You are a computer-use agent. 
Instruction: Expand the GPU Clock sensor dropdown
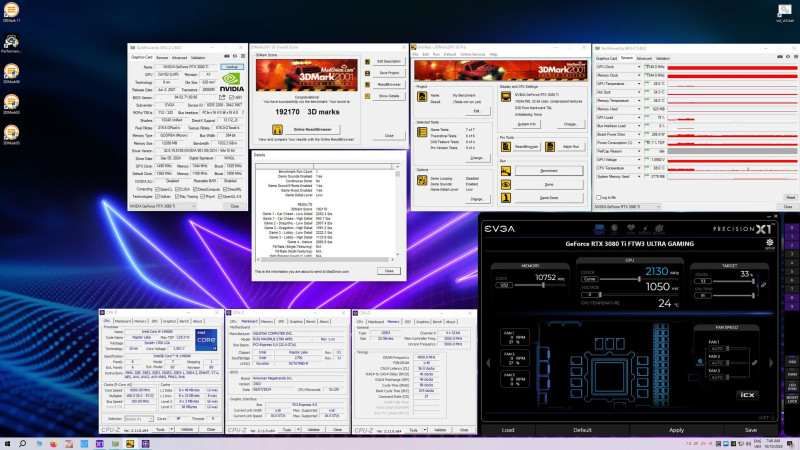639,67
